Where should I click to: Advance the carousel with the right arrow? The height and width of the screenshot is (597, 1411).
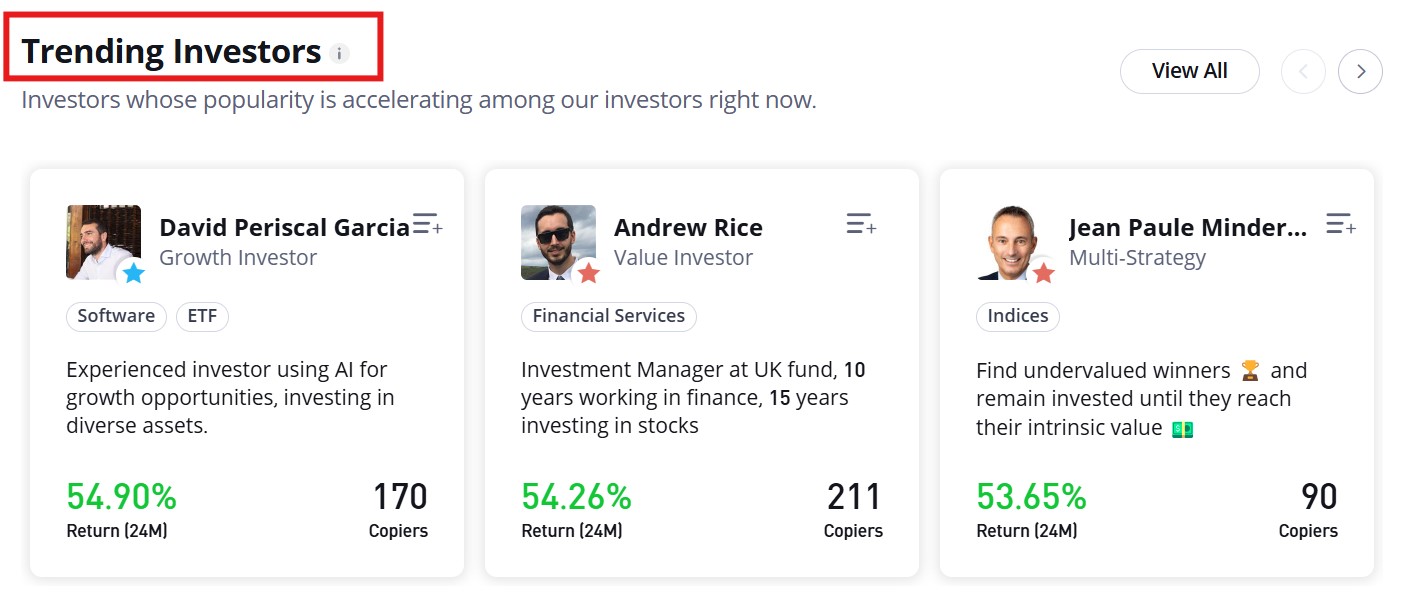click(1360, 71)
